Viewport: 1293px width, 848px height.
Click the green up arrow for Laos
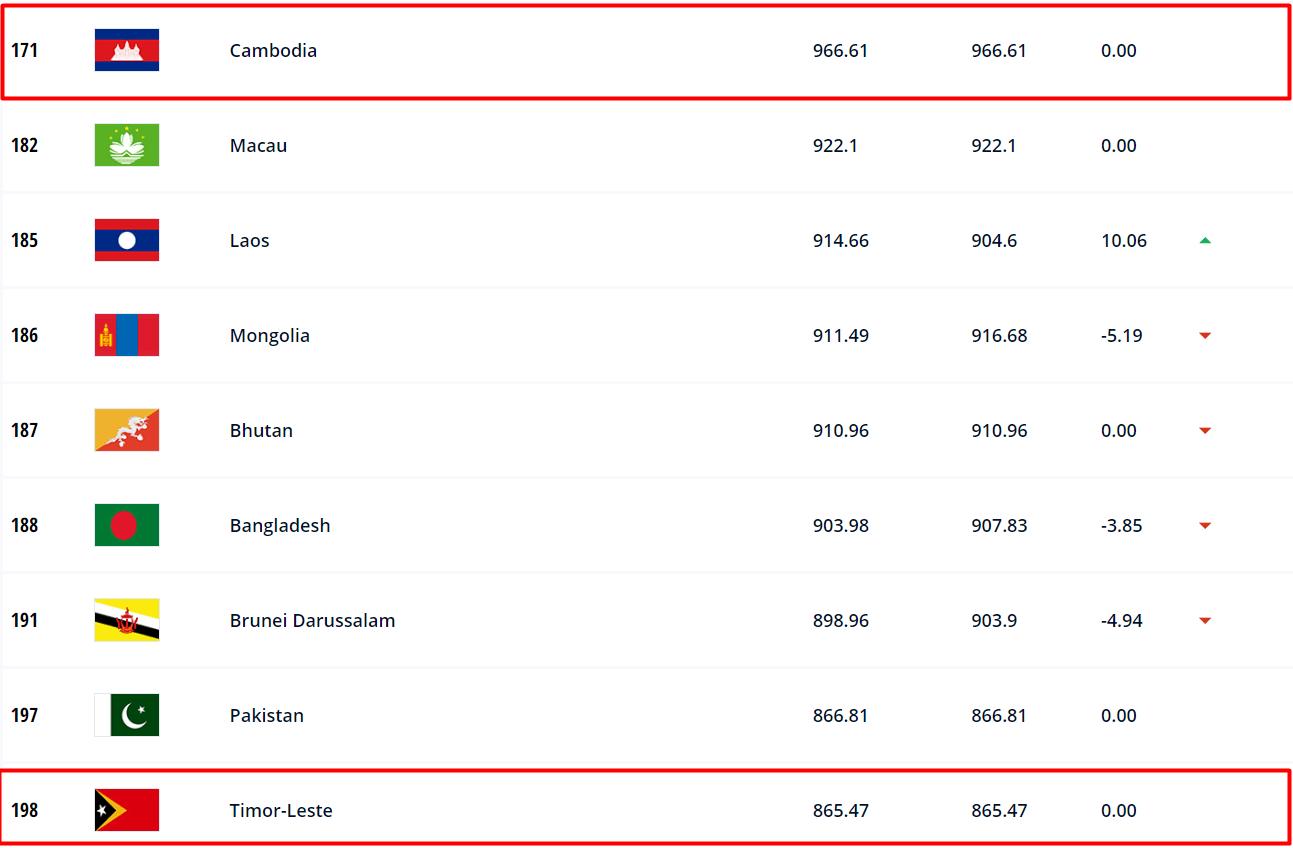point(1205,240)
